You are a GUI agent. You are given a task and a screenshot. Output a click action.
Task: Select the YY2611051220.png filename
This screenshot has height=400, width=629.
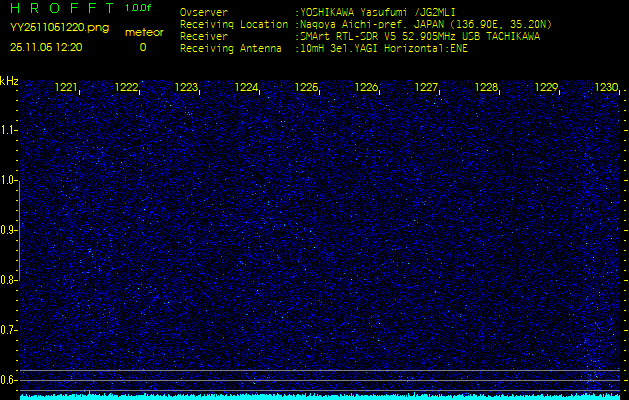[59, 28]
